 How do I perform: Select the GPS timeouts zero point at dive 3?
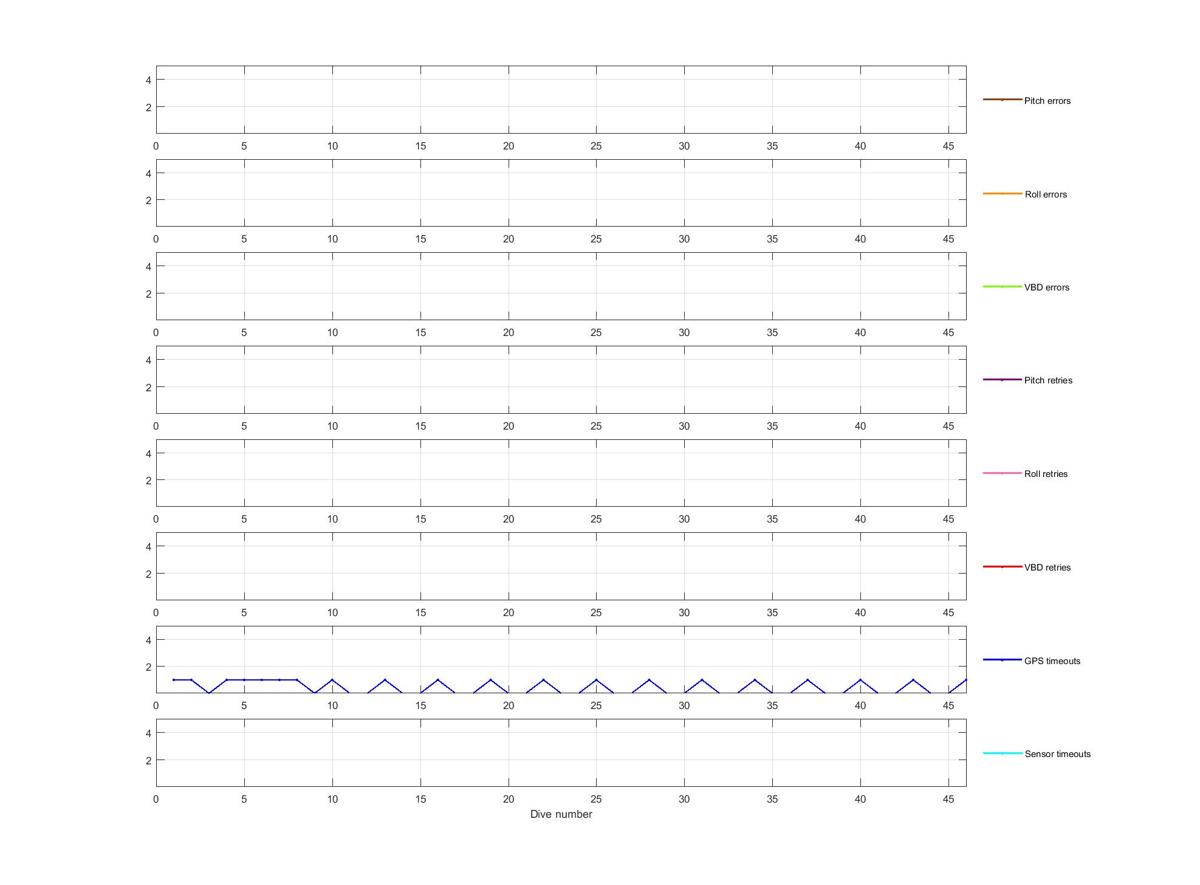pos(209,692)
